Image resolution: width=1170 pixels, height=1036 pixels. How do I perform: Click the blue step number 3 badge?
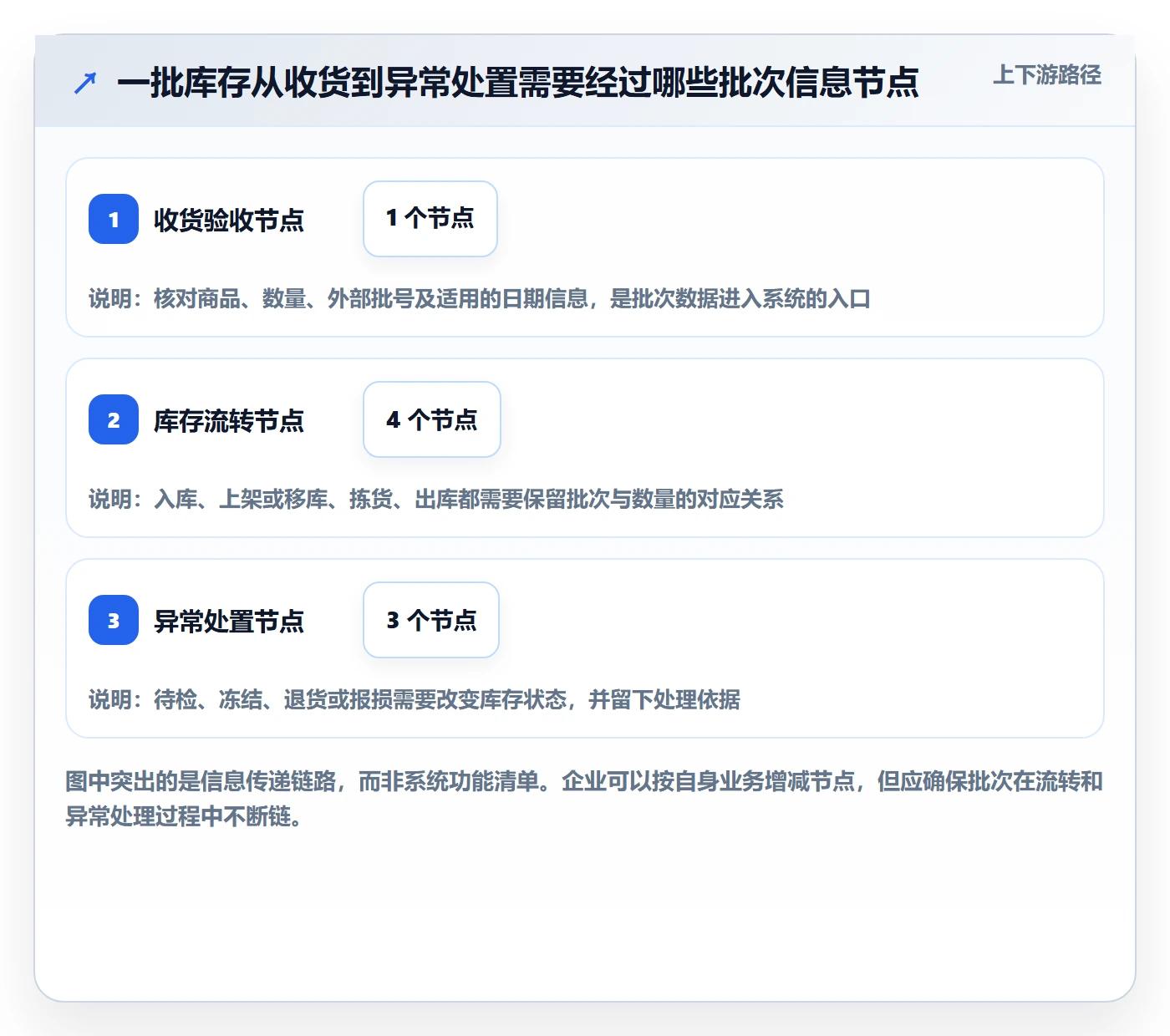pyautogui.click(x=114, y=620)
